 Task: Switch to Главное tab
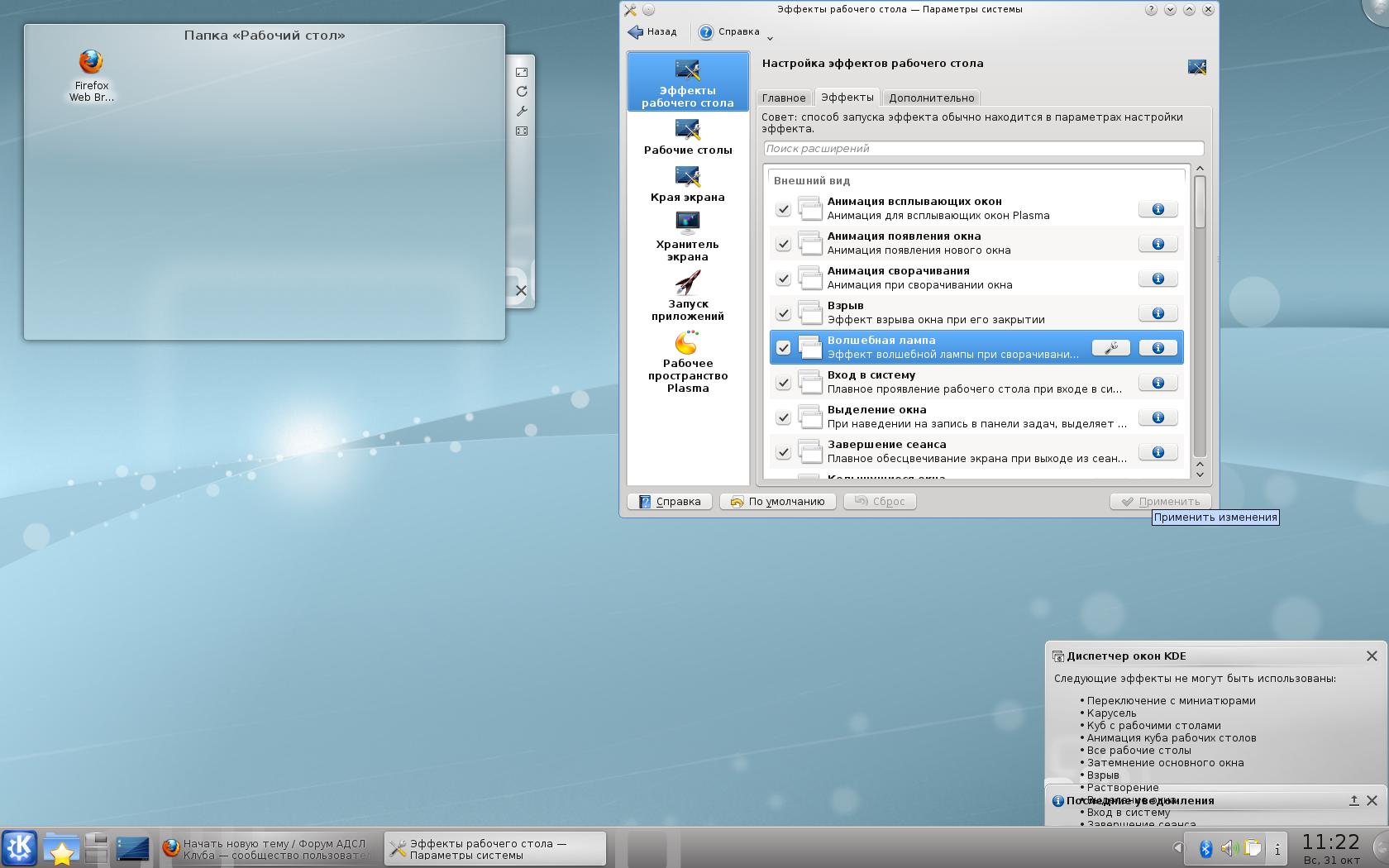[784, 98]
